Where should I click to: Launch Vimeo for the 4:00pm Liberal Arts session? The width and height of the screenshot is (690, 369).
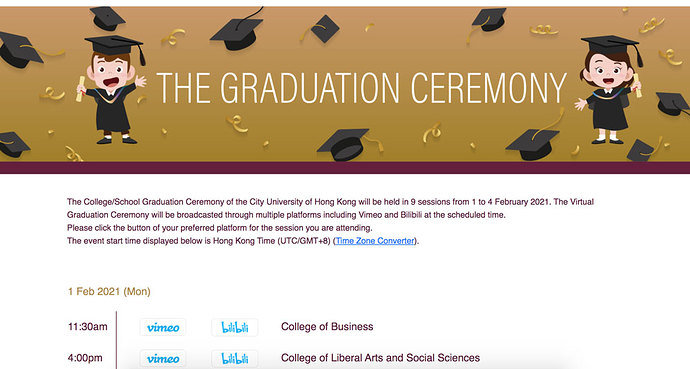click(163, 358)
